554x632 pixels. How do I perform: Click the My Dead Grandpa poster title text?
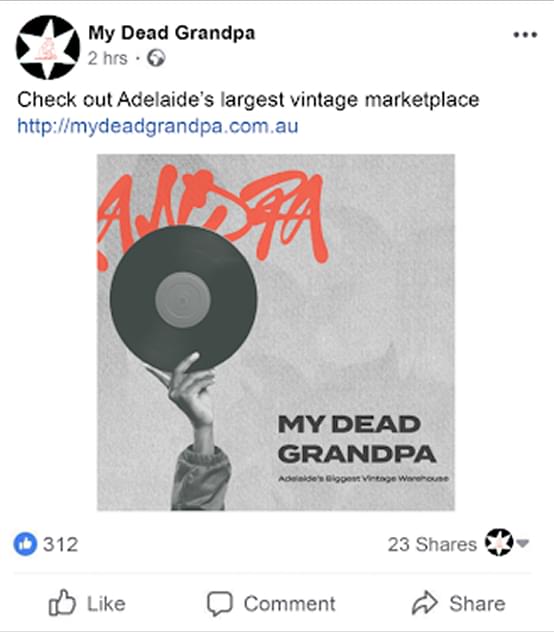[357, 439]
